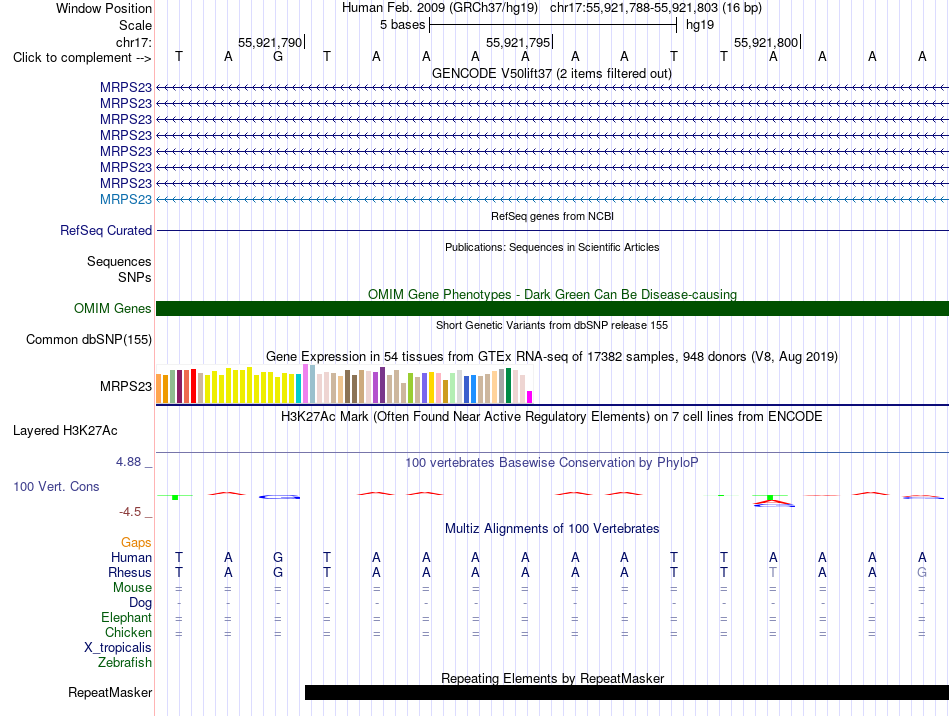
Task: Click the Scale 5 bases ruler
Action: [553, 25]
